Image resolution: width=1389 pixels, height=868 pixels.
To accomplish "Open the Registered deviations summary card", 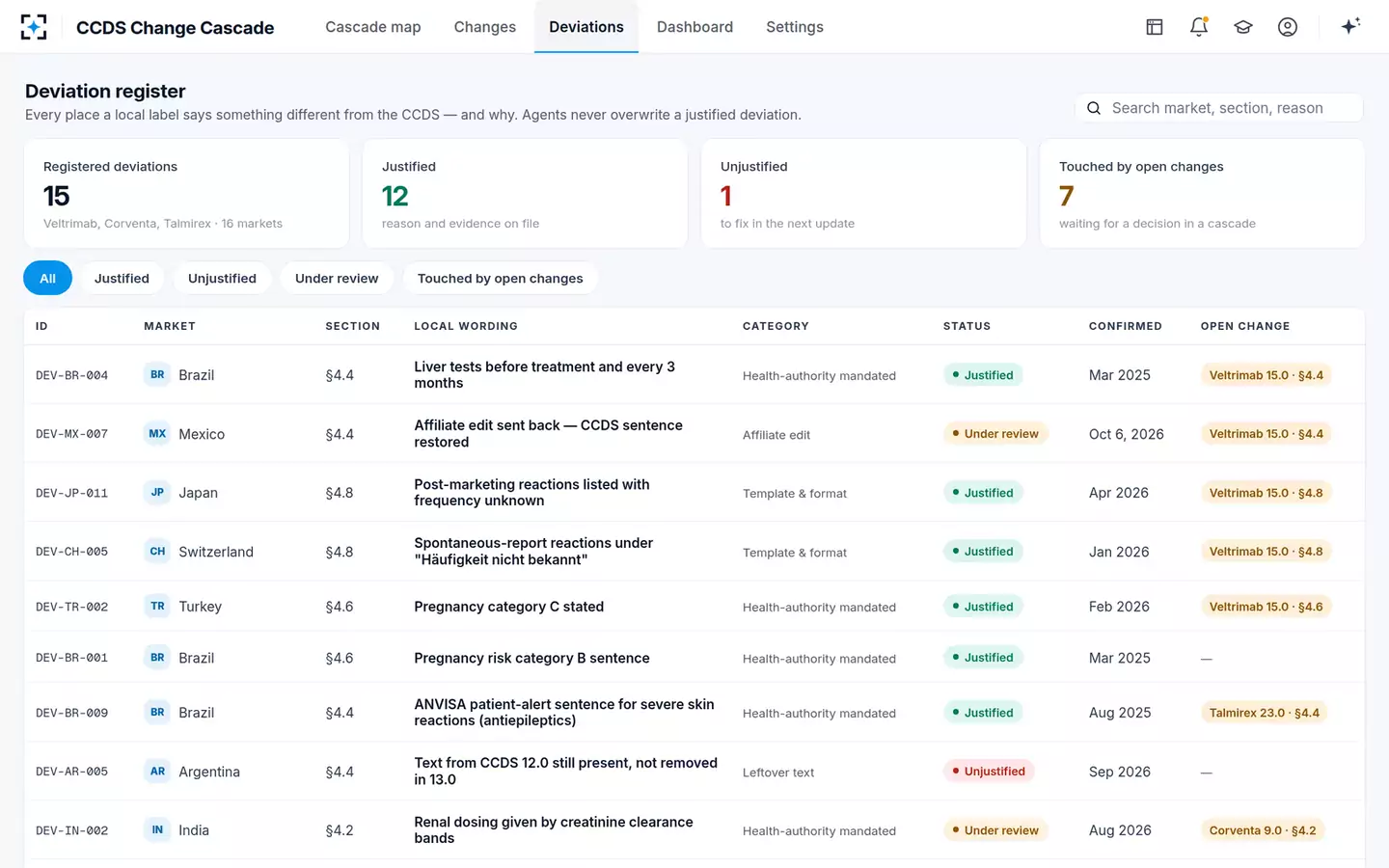I will [186, 194].
